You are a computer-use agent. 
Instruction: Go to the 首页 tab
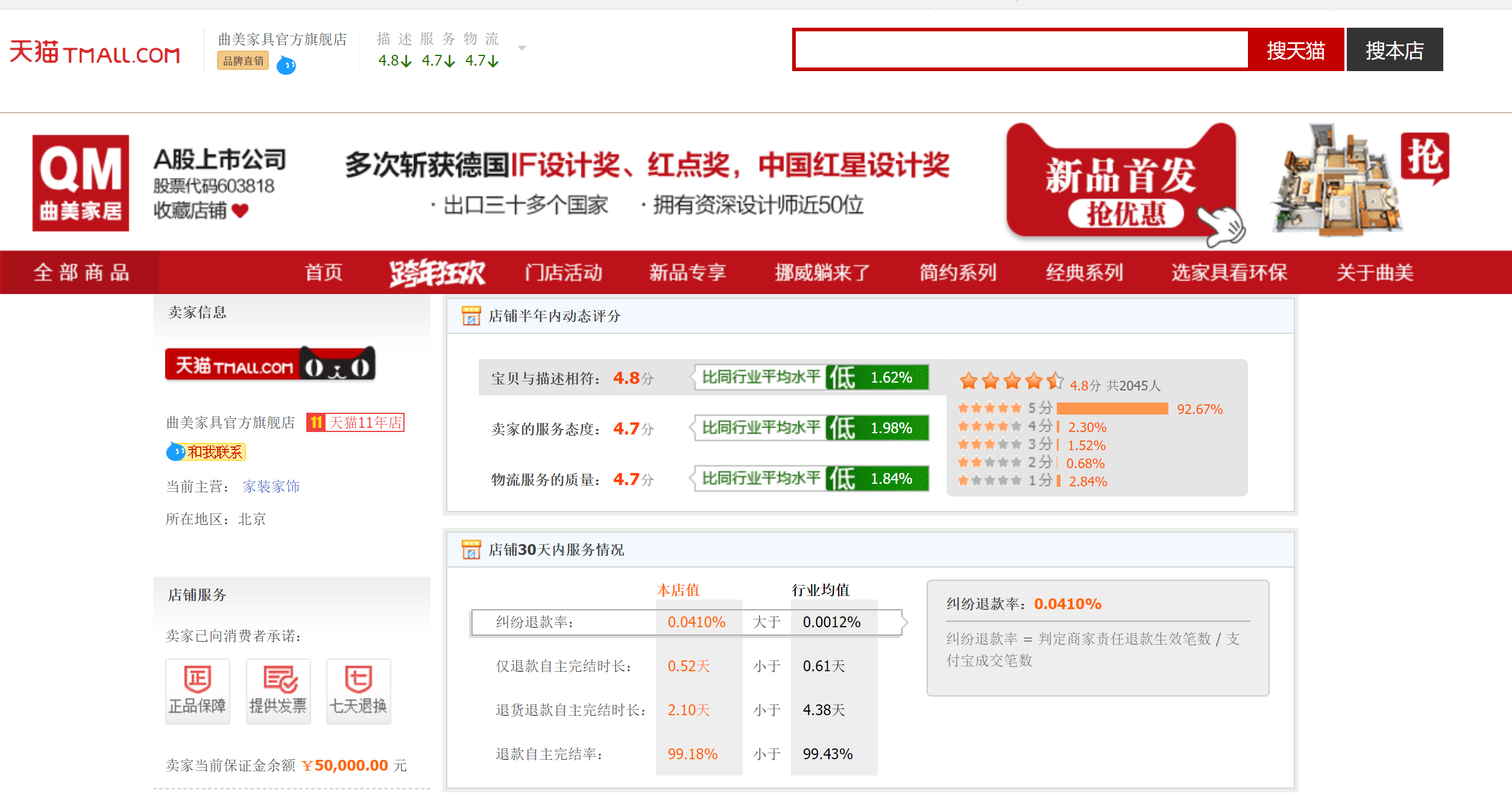coord(323,272)
